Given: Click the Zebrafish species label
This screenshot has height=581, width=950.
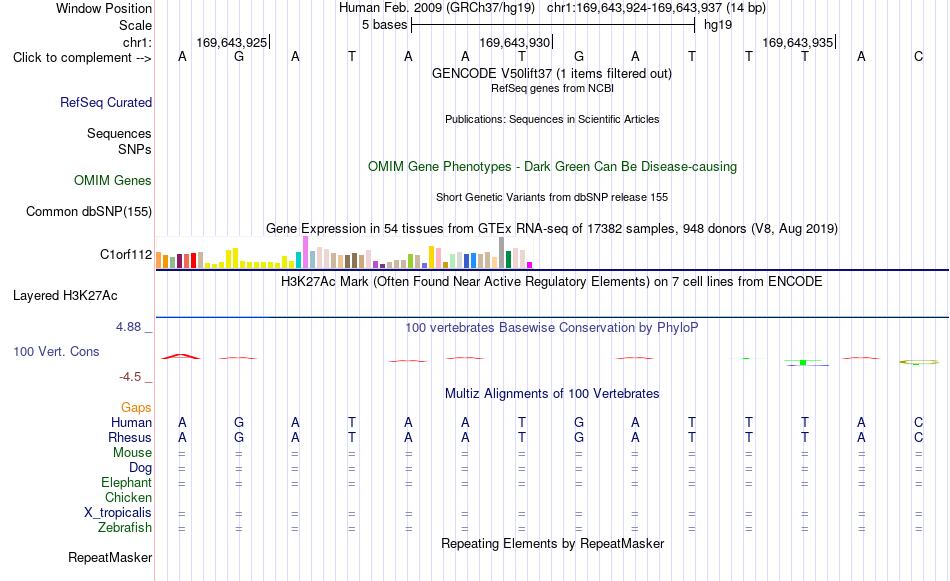Looking at the screenshot, I should tap(125, 528).
